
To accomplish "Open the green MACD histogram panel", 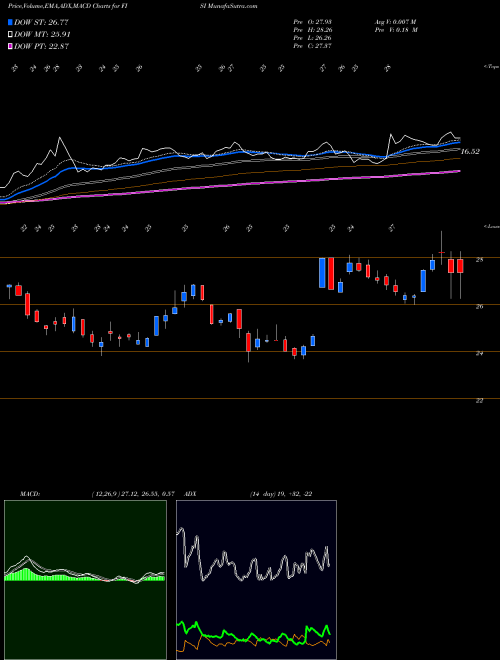I will click(x=85, y=580).
